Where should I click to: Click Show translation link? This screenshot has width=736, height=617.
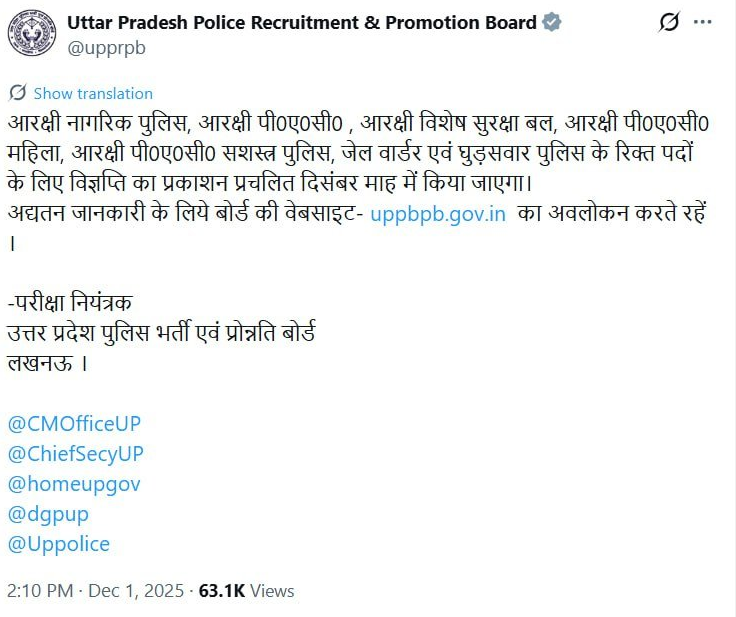pos(93,93)
